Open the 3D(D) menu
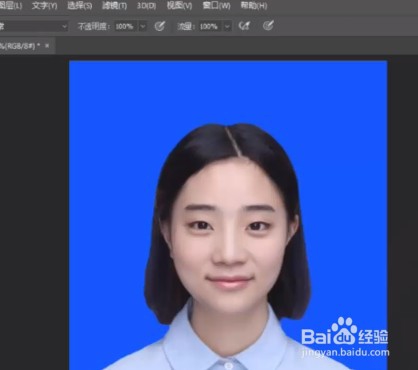This screenshot has height=370, width=418. click(146, 6)
